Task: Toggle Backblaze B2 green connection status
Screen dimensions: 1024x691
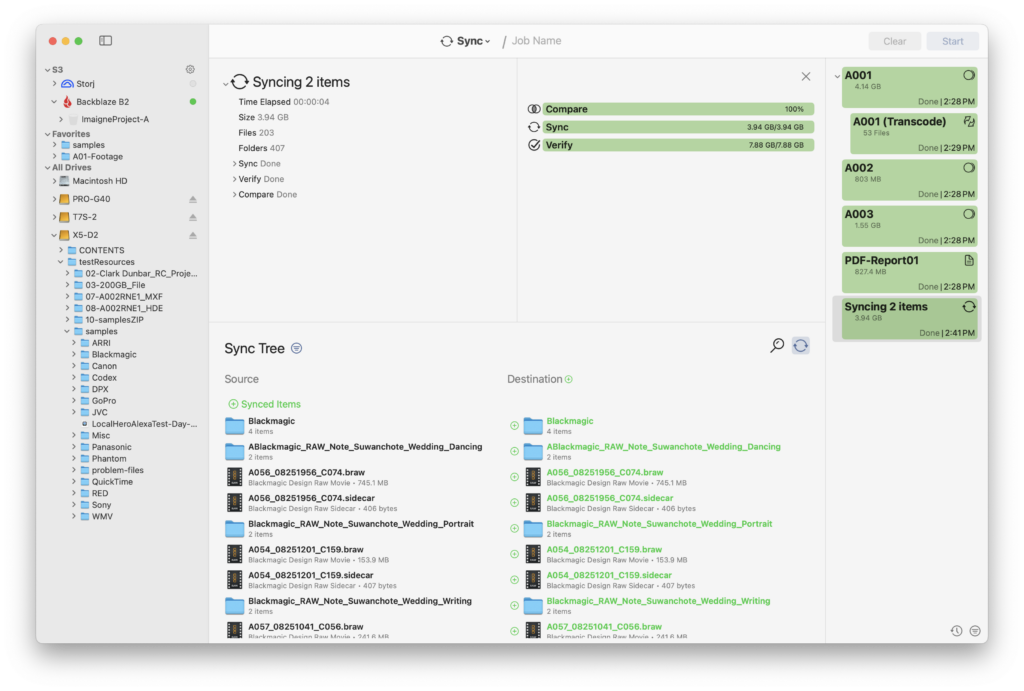Action: point(193,101)
